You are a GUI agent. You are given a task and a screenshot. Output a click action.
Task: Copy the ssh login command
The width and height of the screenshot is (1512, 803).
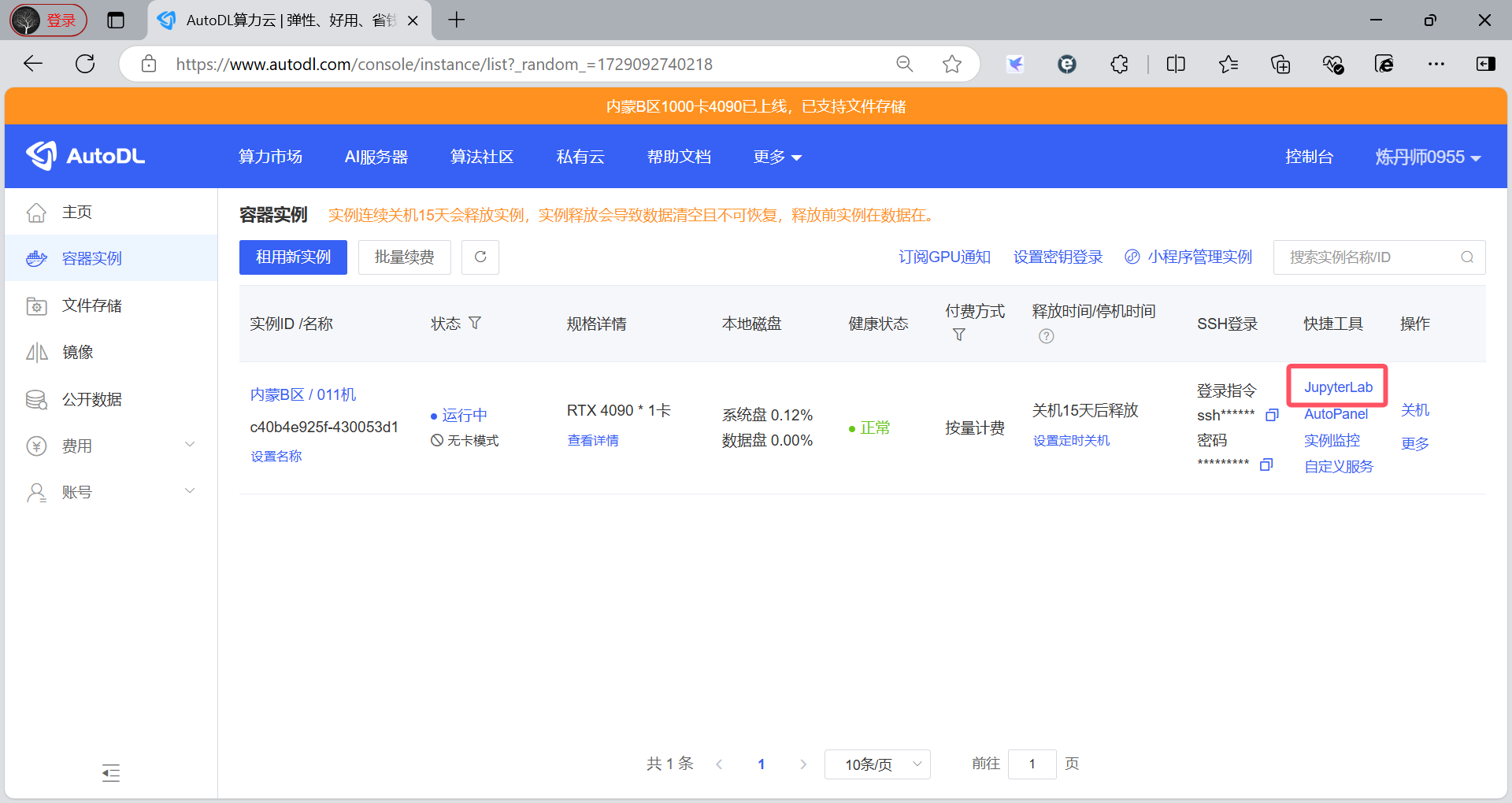(x=1272, y=415)
